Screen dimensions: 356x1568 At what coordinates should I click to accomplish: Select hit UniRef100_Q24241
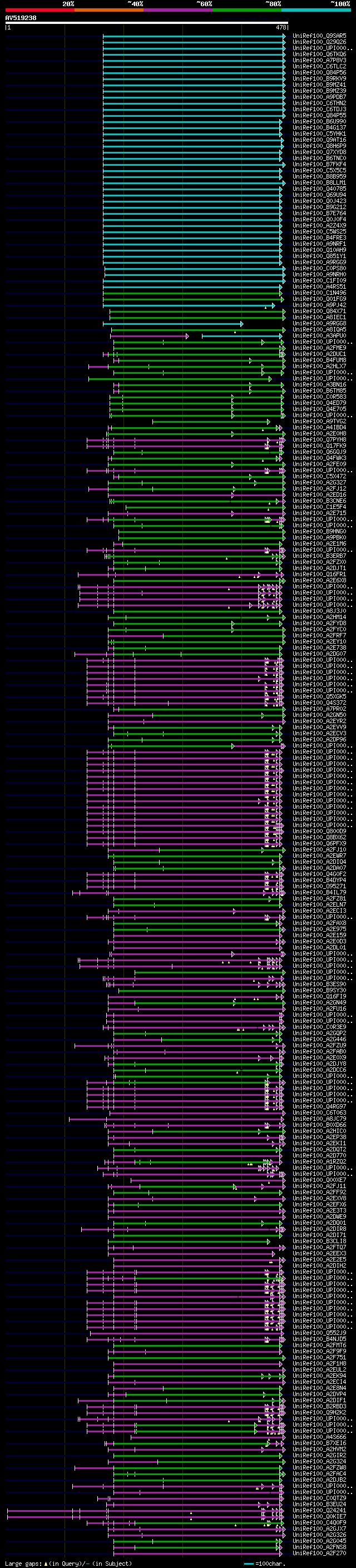point(319,1511)
